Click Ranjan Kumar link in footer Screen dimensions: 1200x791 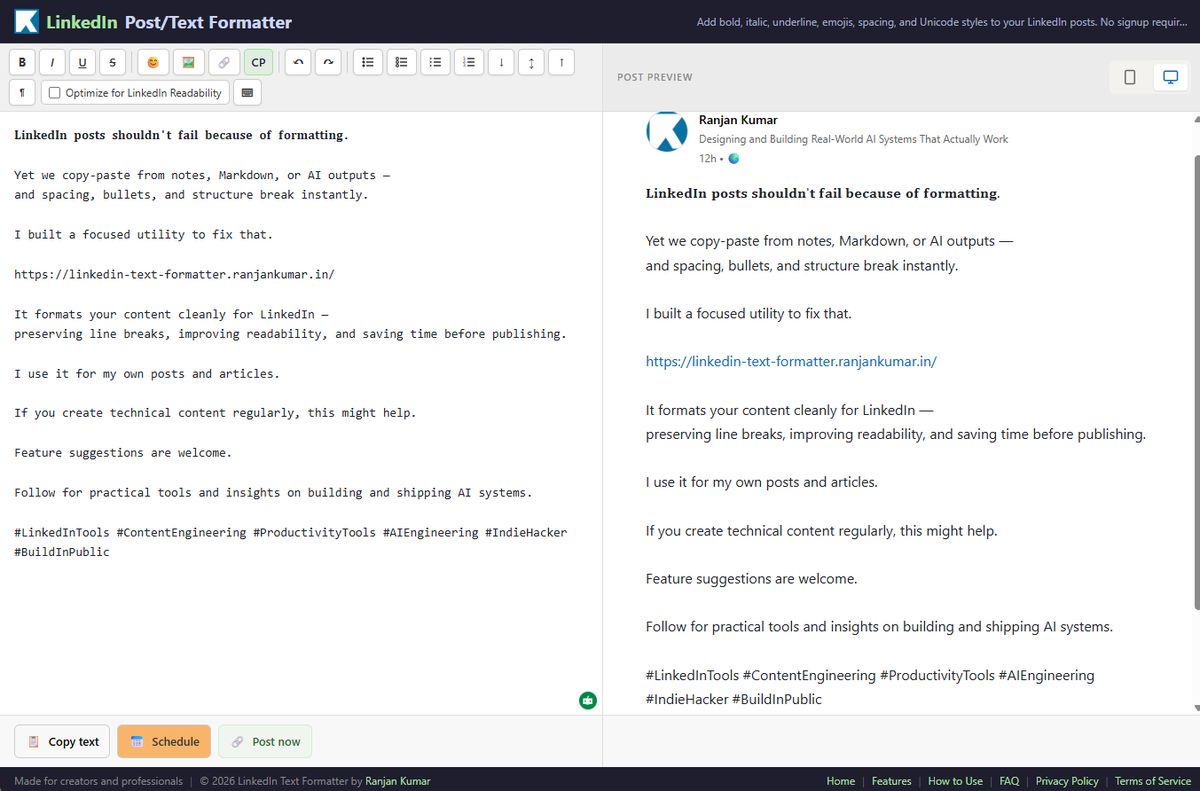coord(398,781)
